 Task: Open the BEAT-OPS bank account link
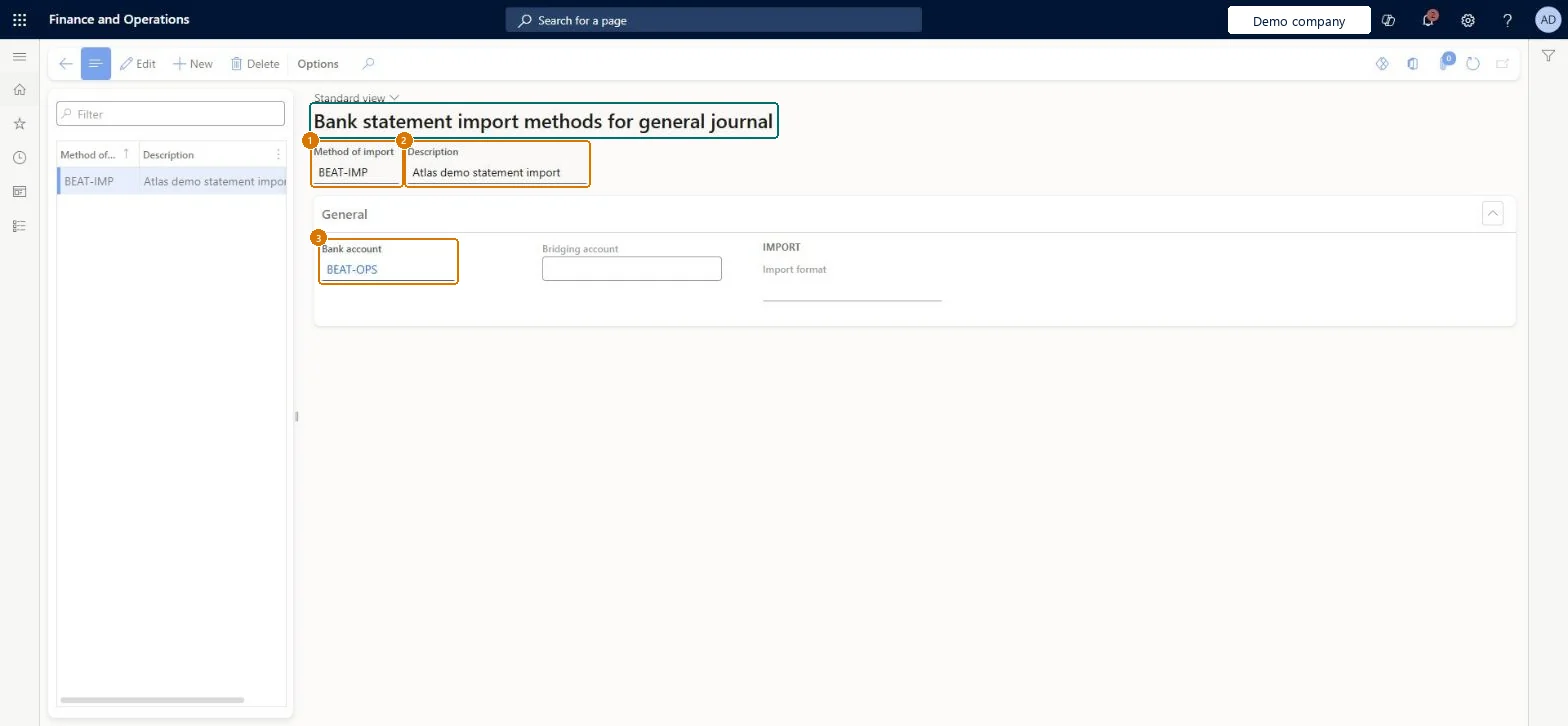[x=352, y=270]
